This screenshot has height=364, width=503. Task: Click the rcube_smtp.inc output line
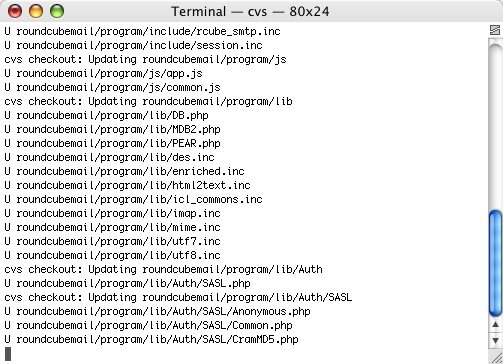tap(142, 31)
